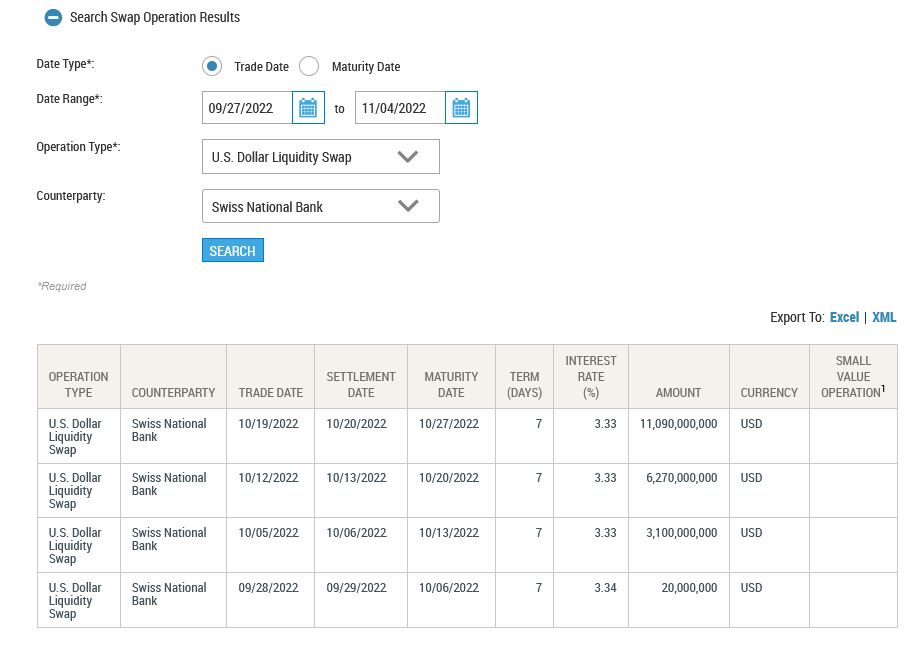Click the start date field 09/27/2022

247,108
